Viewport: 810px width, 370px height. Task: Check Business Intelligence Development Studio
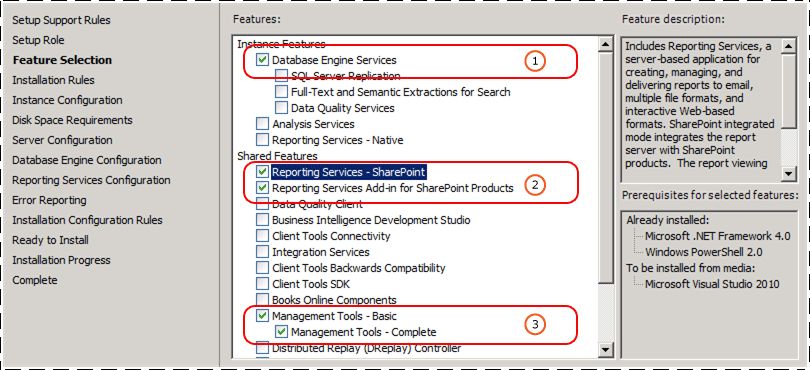pos(262,220)
